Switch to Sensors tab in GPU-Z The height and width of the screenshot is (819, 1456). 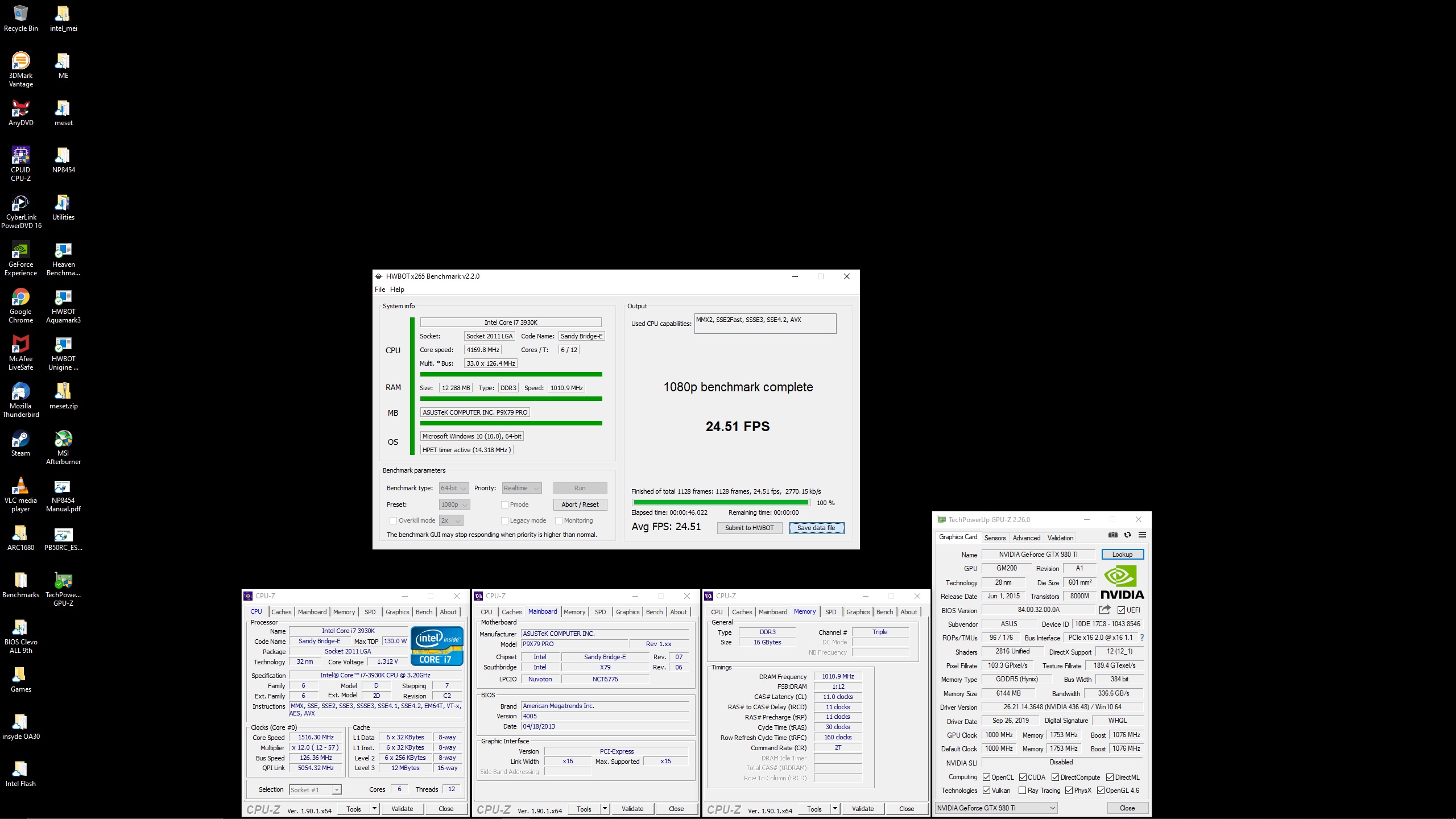995,537
